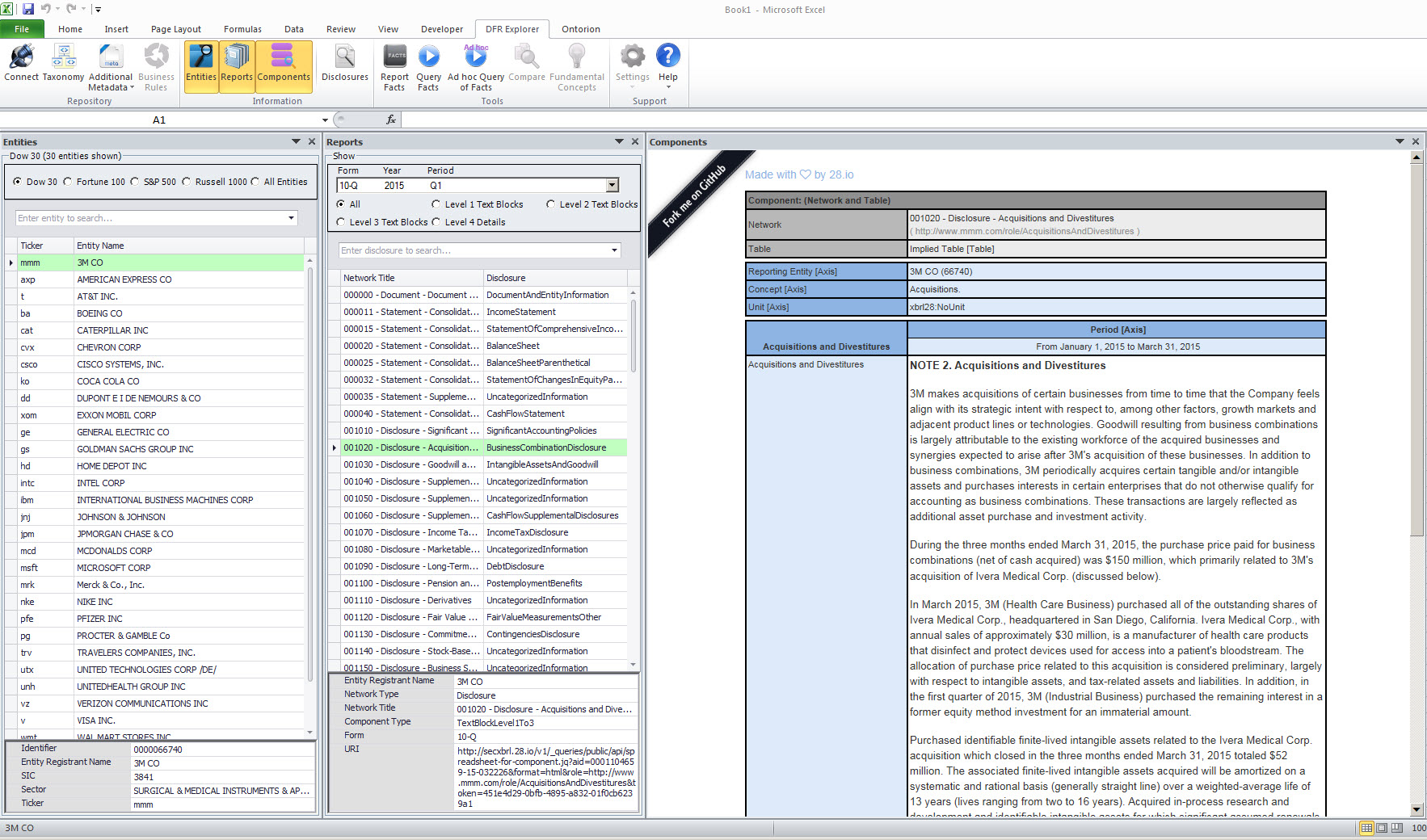The image size is (1427, 840).
Task: Click the Report Facts icon
Action: 394,68
